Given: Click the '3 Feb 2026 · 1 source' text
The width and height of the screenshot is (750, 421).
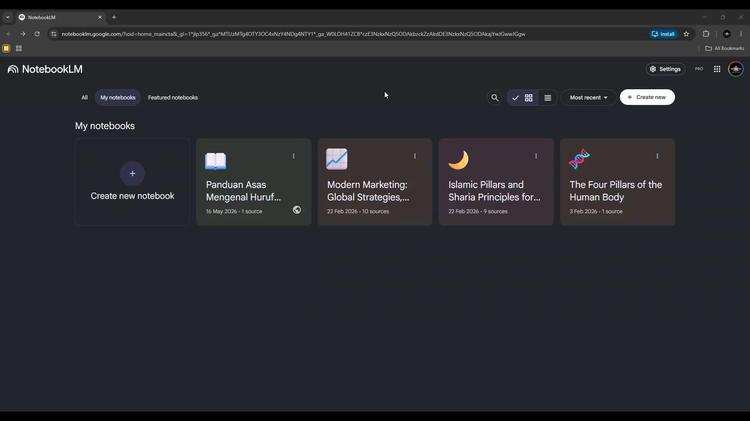Looking at the screenshot, I should click(596, 211).
